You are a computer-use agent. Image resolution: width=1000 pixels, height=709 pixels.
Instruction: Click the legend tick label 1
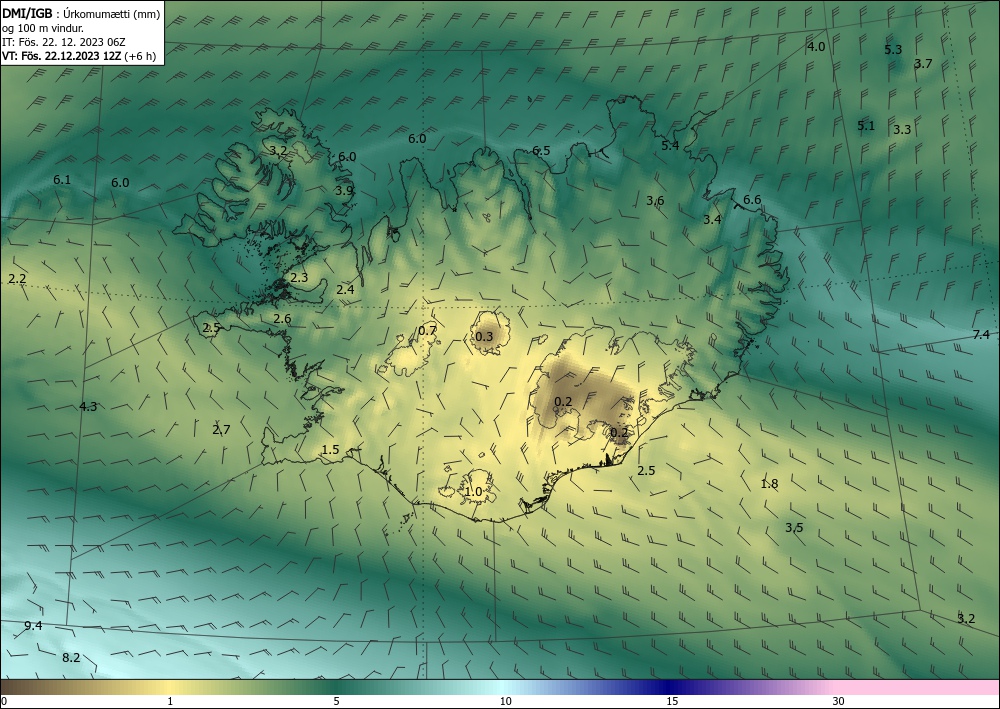pos(170,701)
